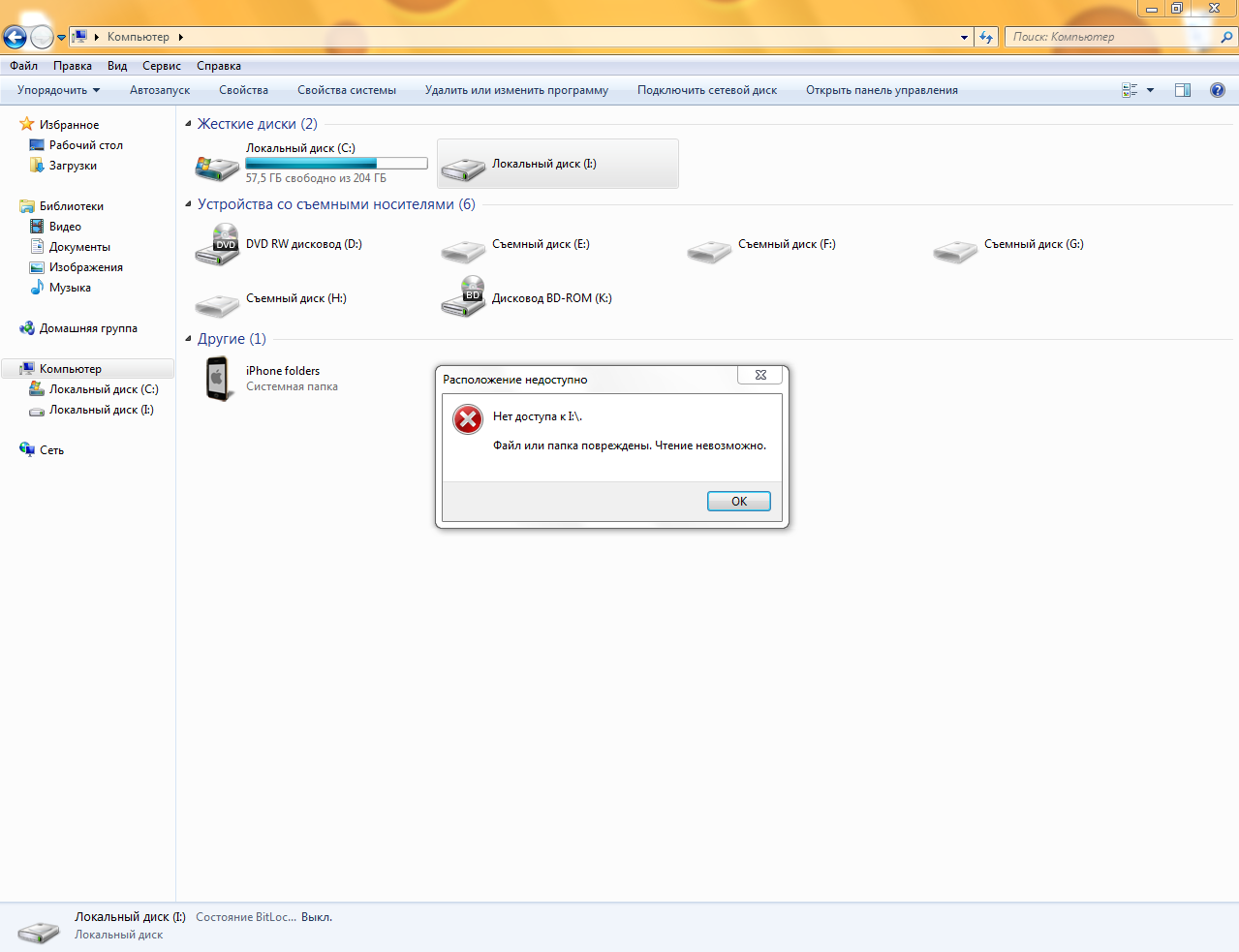Open the Вид menu
1239x952 pixels.
[x=117, y=66]
